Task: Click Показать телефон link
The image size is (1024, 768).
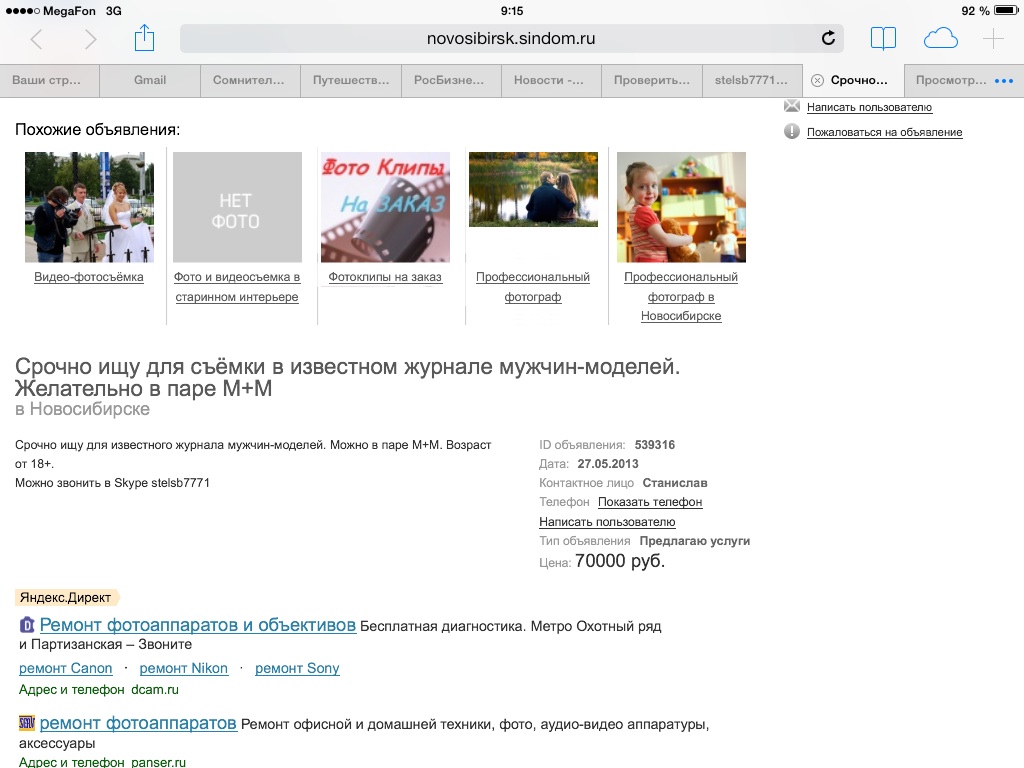Action: [x=650, y=502]
